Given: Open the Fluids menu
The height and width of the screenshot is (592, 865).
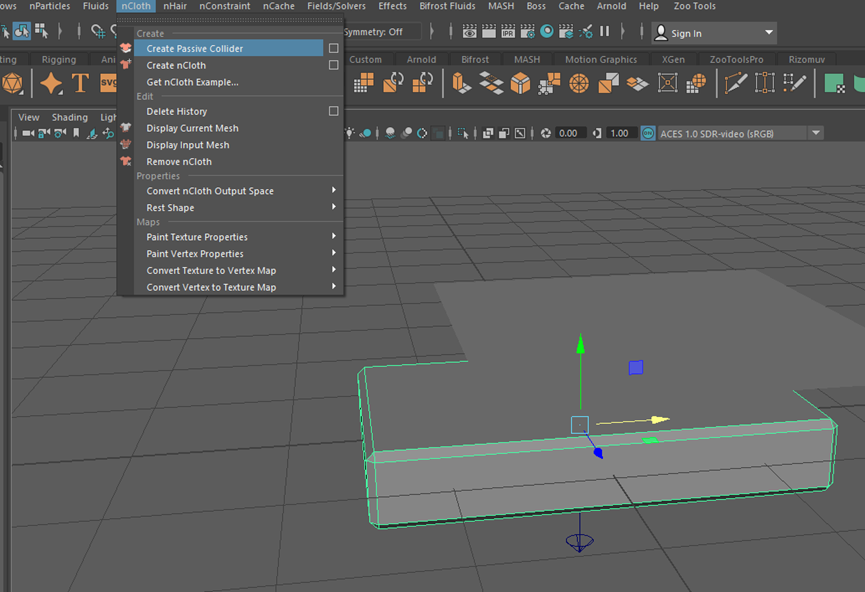Looking at the screenshot, I should (95, 6).
